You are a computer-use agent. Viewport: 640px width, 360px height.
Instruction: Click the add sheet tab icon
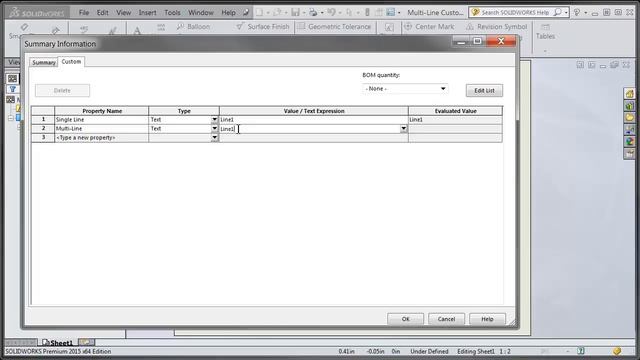coord(87,342)
